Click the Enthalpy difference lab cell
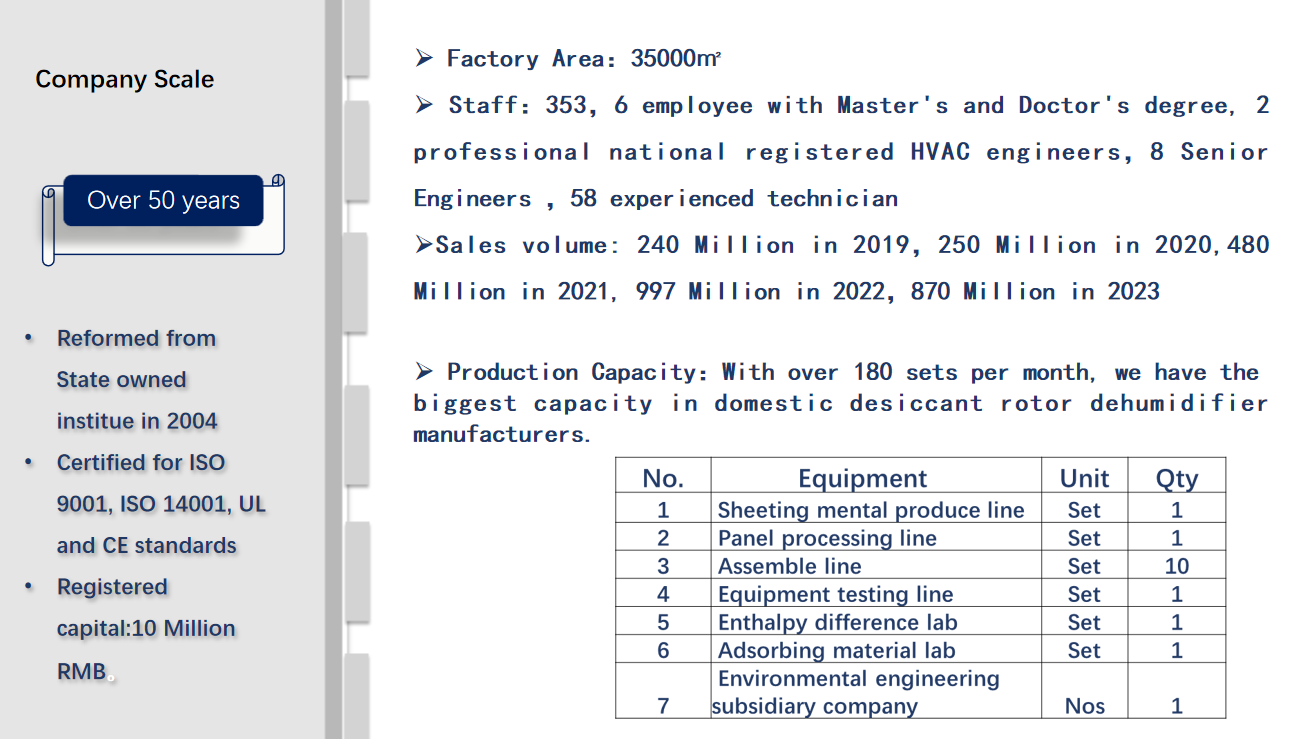Viewport: 1312px width, 739px height. 837,622
